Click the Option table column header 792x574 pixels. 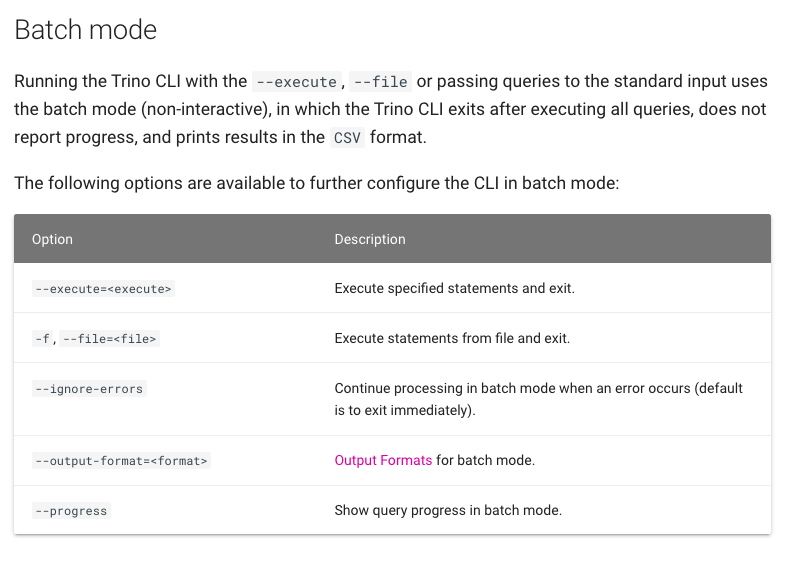point(53,239)
